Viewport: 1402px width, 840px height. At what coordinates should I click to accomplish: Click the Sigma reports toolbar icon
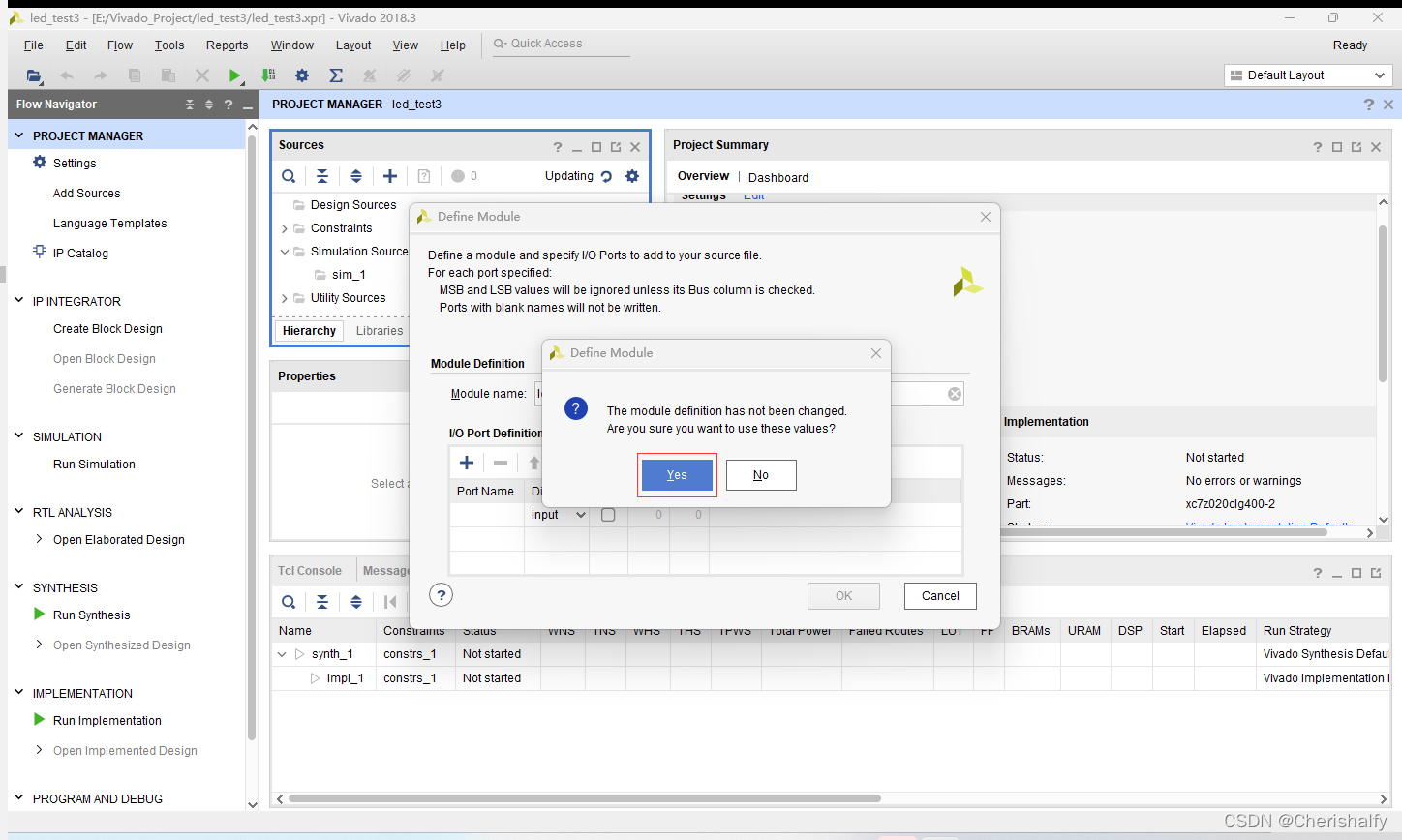[336, 75]
